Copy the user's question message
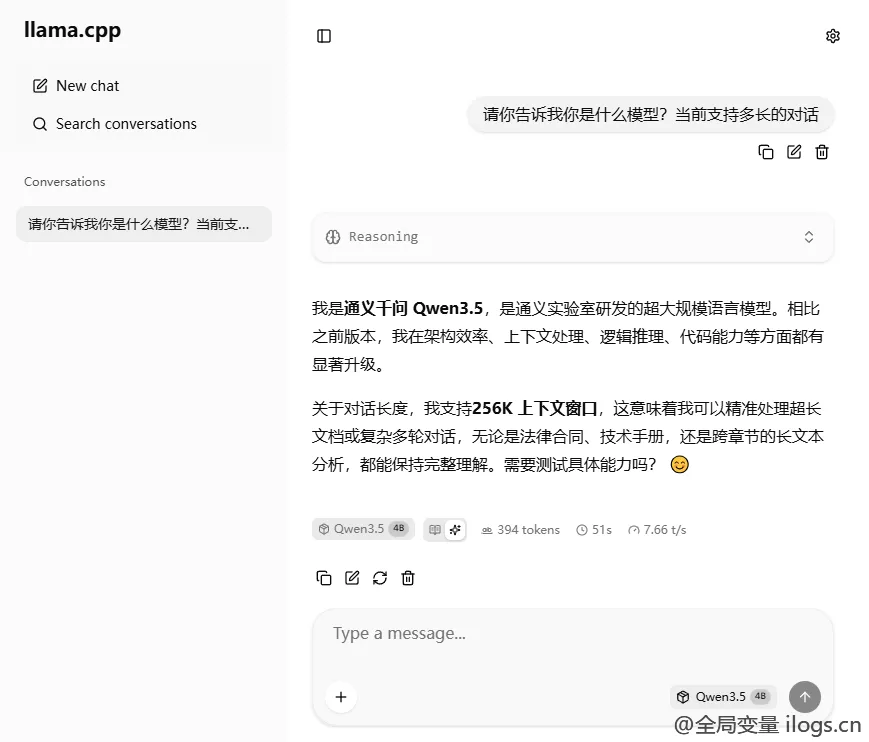 click(766, 152)
